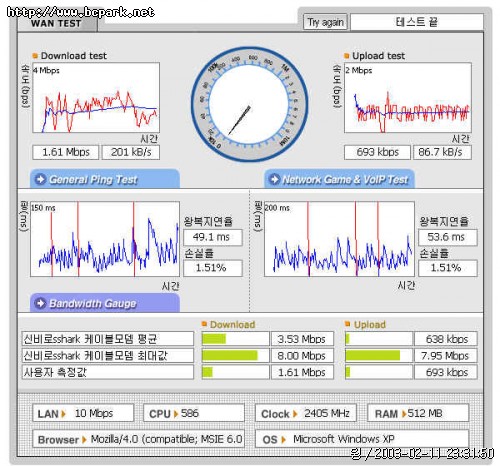Image resolution: width=500 pixels, height=466 pixels.
Task: Click the circular speedometer gauge dial
Action: coord(249,104)
